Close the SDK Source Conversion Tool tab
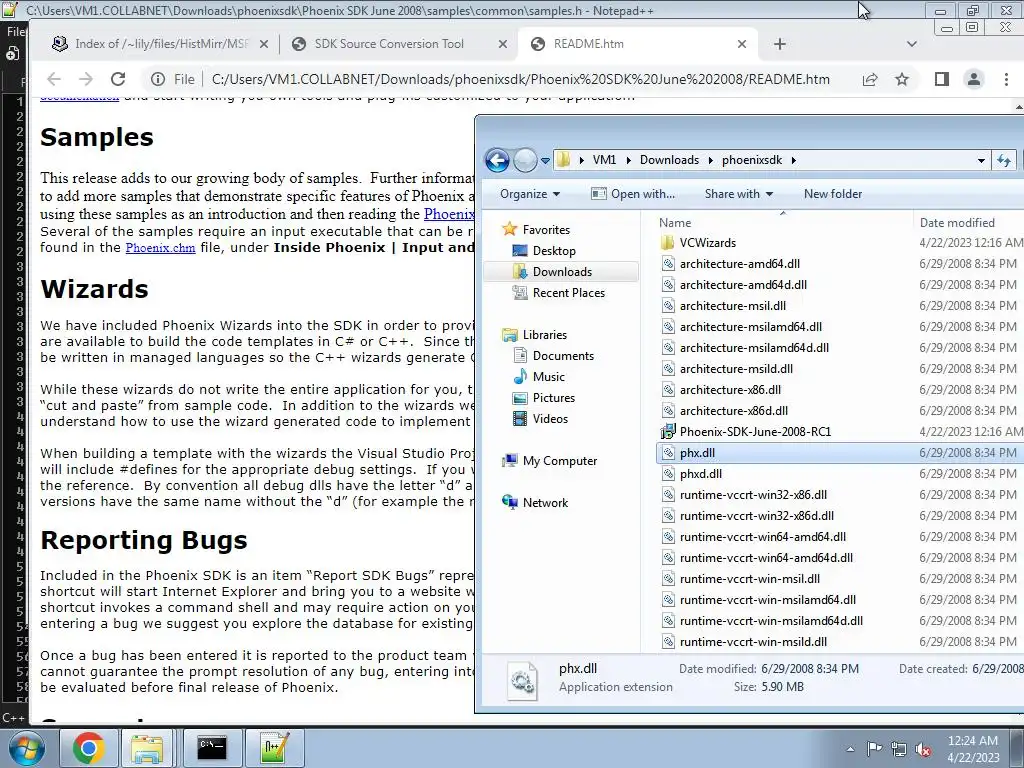Screen dimensions: 1024x768 coord(502,44)
